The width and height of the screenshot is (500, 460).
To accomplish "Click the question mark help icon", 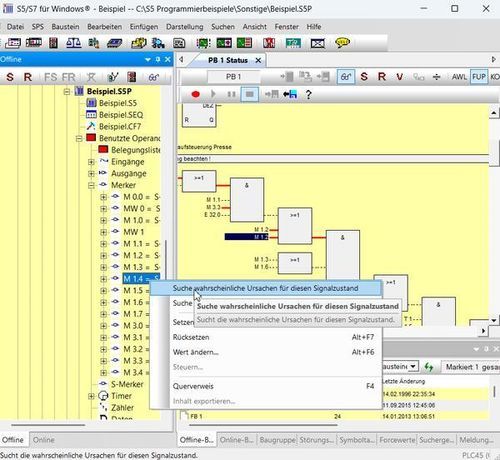I will pyautogui.click(x=308, y=95).
